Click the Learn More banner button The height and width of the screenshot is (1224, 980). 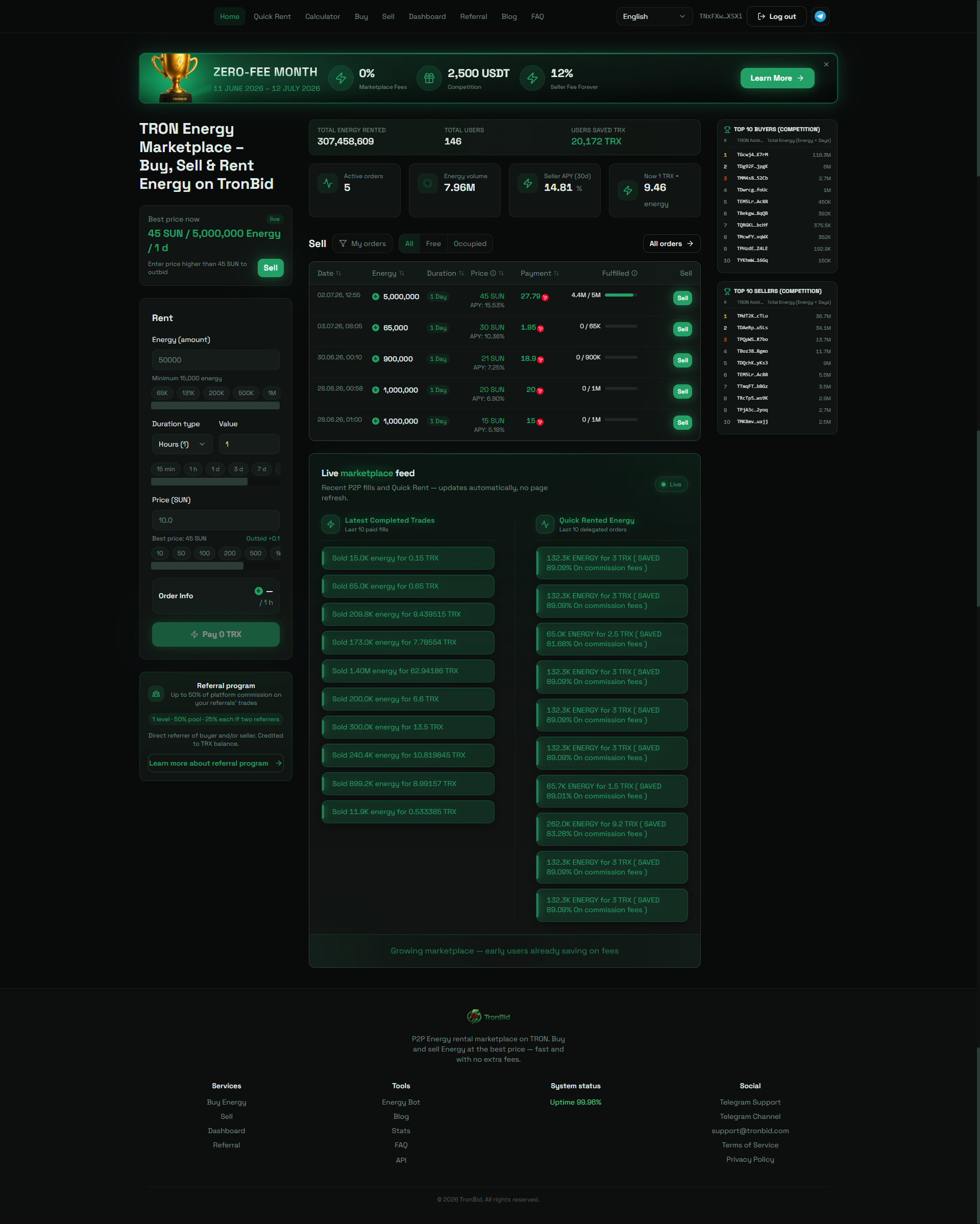pos(777,78)
